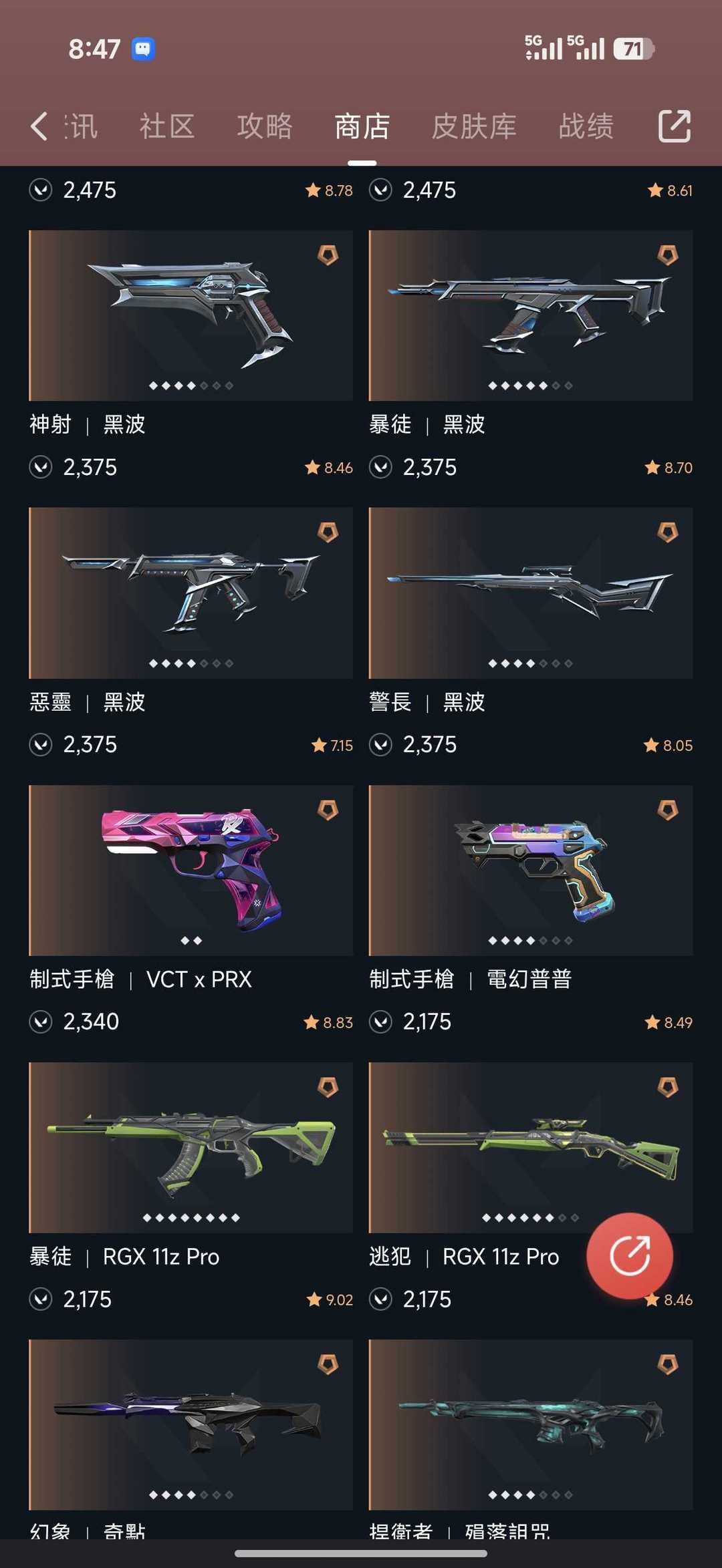The image size is (722, 1568).
Task: Open the 暴徒 黑波 skin image
Action: 531,315
